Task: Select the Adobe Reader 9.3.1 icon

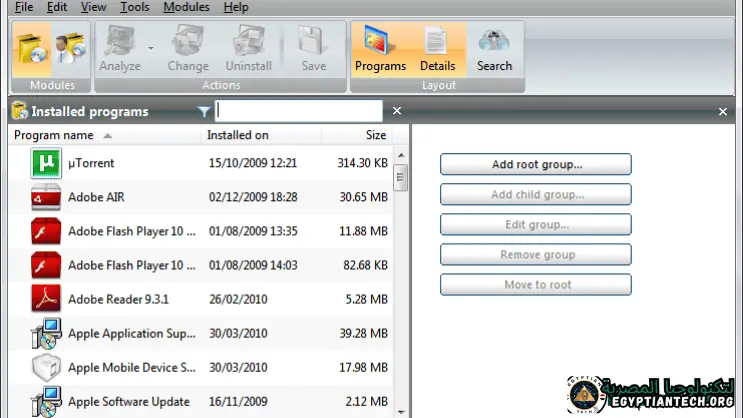Action: (x=46, y=299)
